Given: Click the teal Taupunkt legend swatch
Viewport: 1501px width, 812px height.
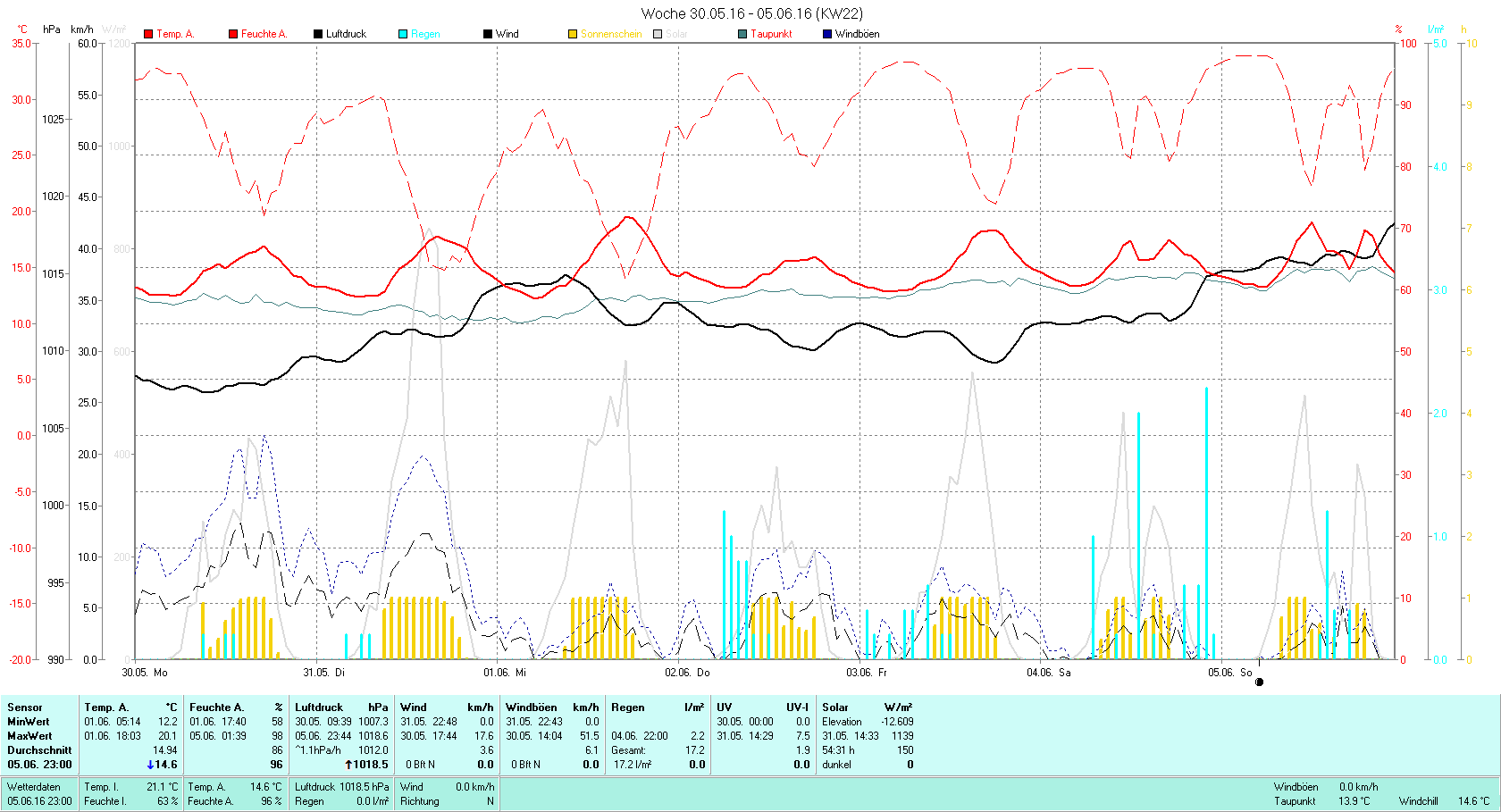Looking at the screenshot, I should coord(742,34).
